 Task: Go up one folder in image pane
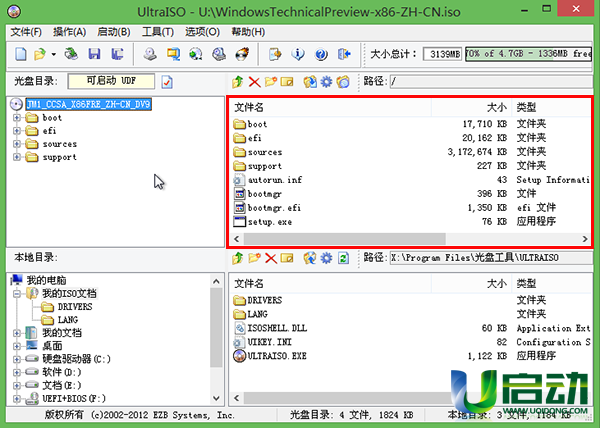coord(237,81)
